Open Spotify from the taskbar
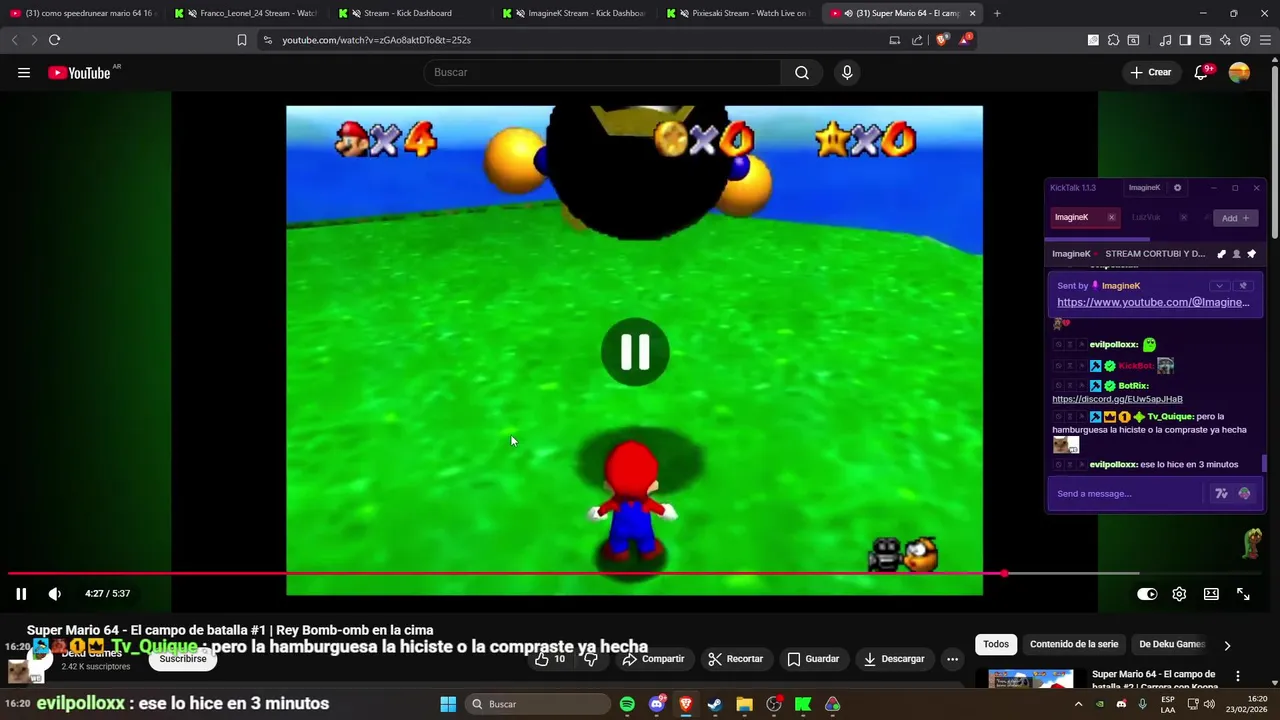 click(627, 704)
